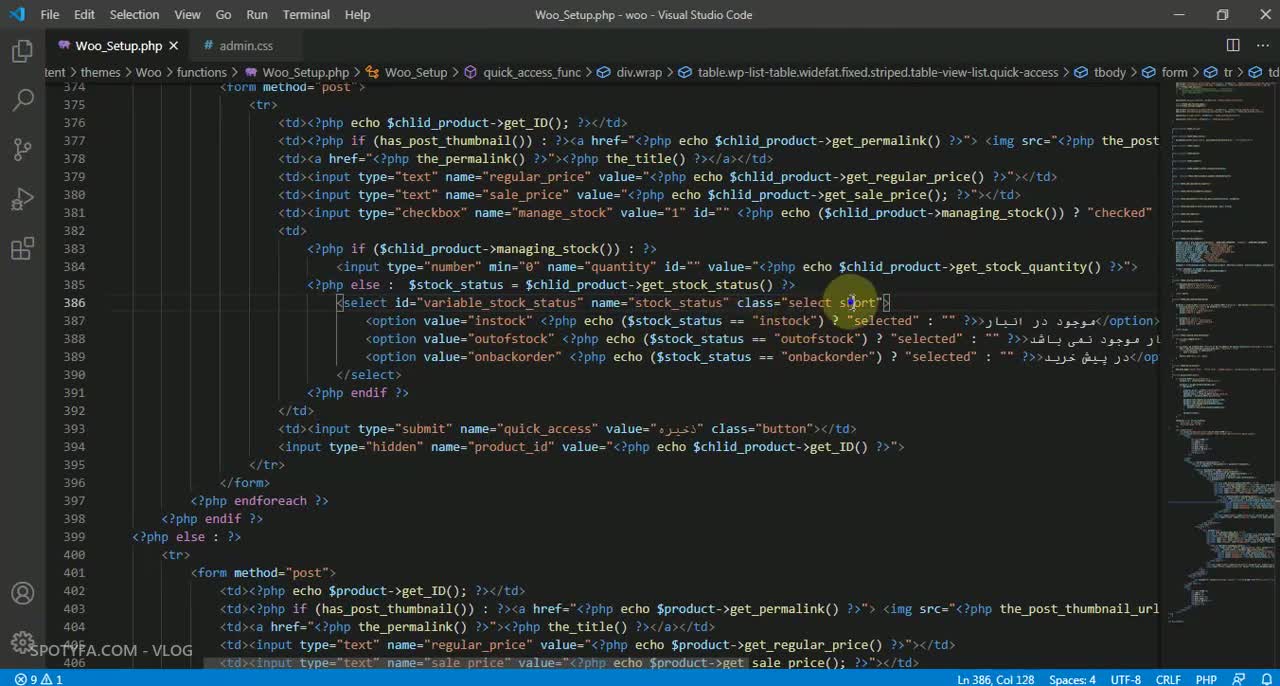This screenshot has width=1280, height=686.
Task: Open the Explorer view in activity bar
Action: pyautogui.click(x=22, y=52)
